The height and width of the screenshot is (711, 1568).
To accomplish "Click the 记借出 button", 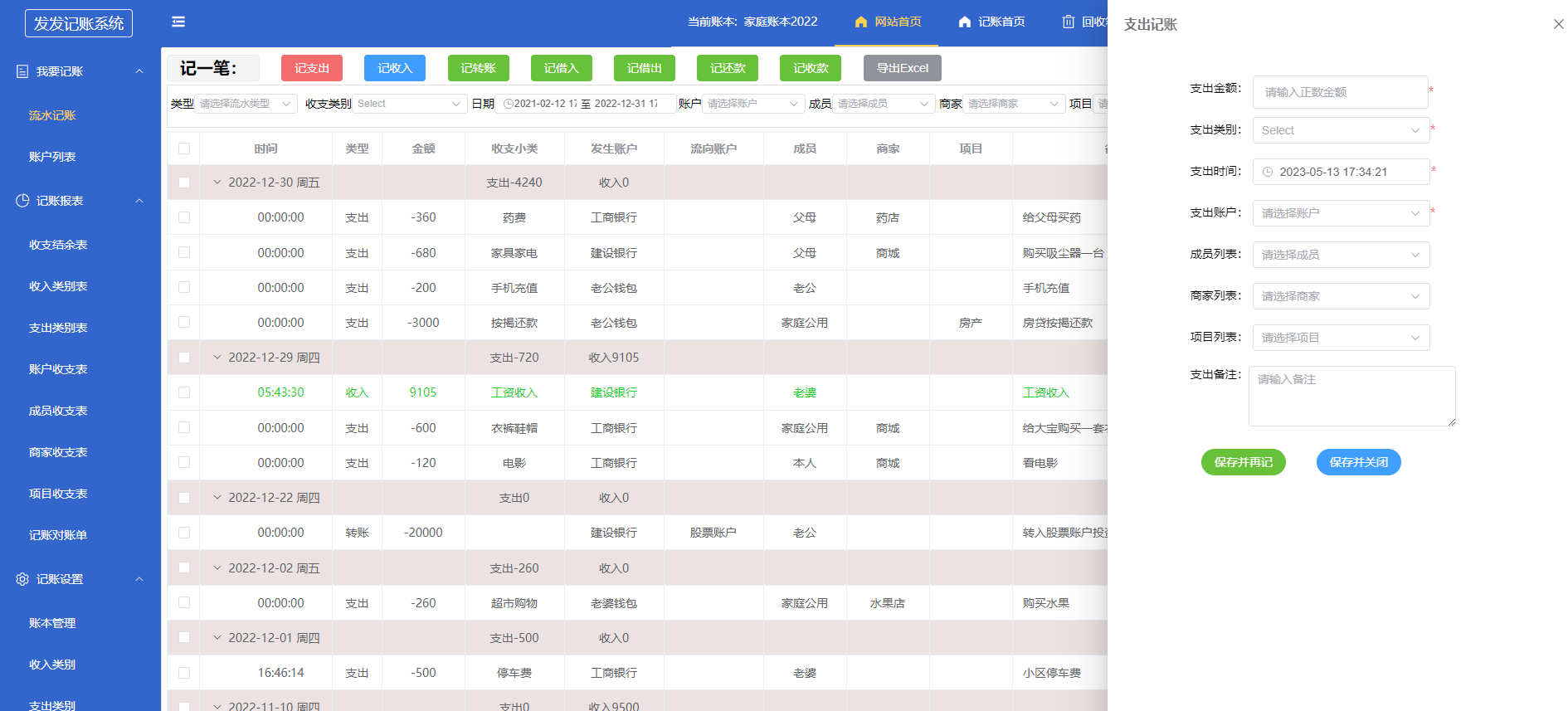I will [645, 68].
